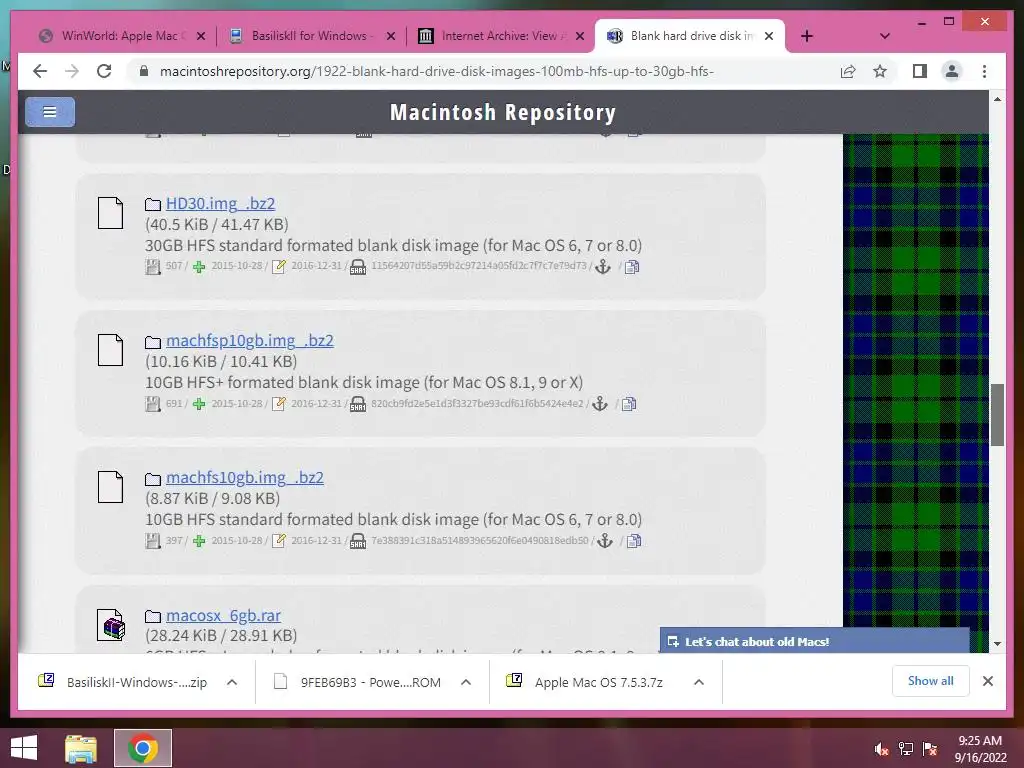Click the Action Center flag tray icon

(x=930, y=749)
